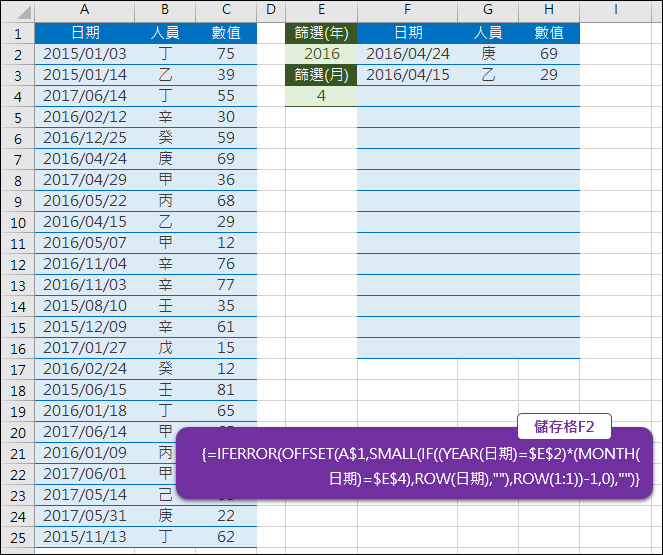Select date cell 2016/04/24 in column A

[x=85, y=159]
